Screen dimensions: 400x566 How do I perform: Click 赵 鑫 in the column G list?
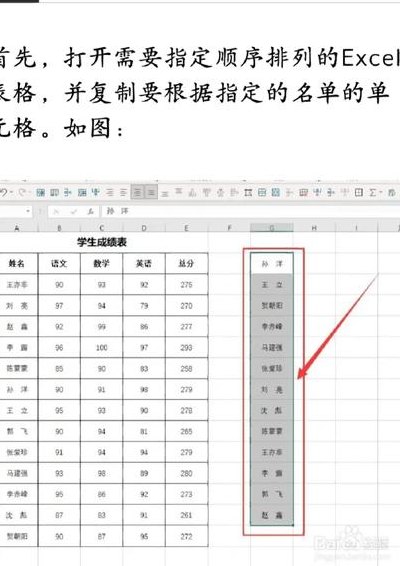272,515
